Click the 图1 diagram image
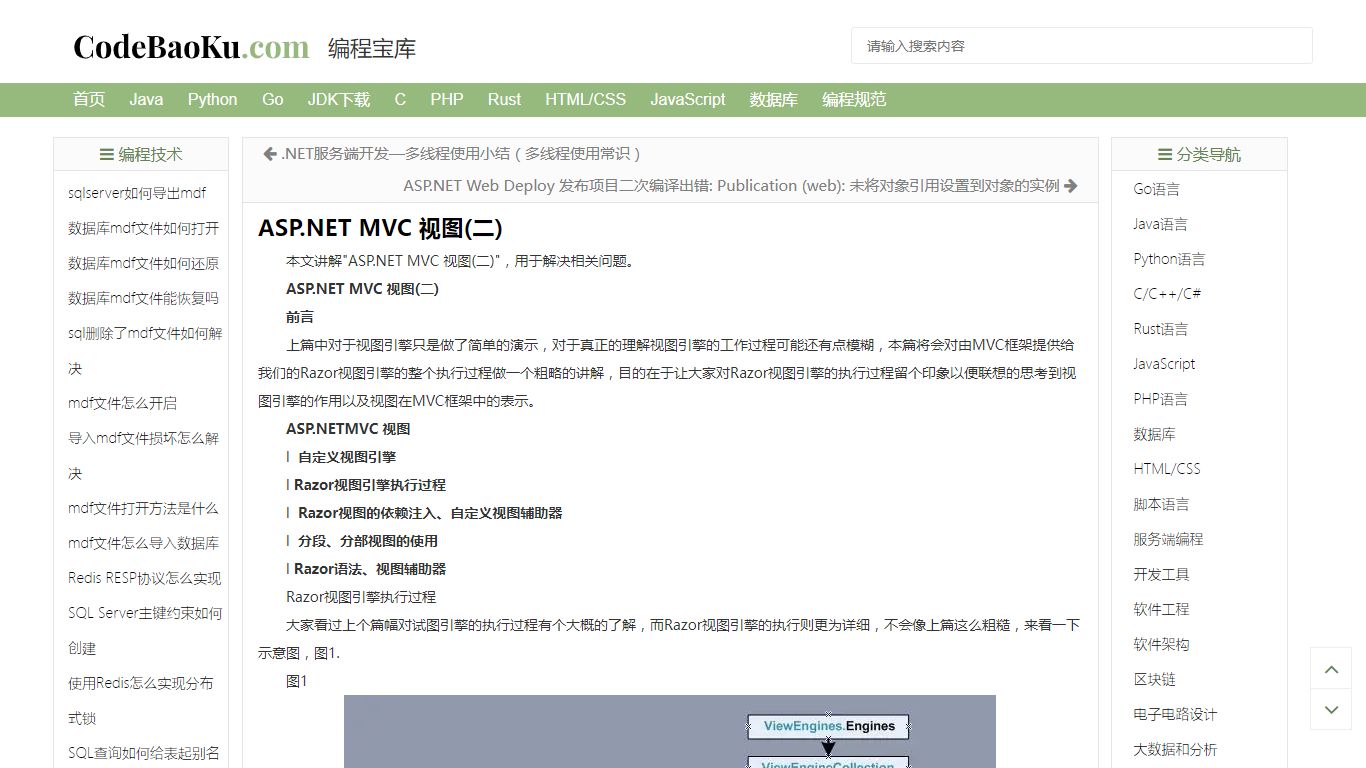This screenshot has width=1366, height=768. coord(670,731)
